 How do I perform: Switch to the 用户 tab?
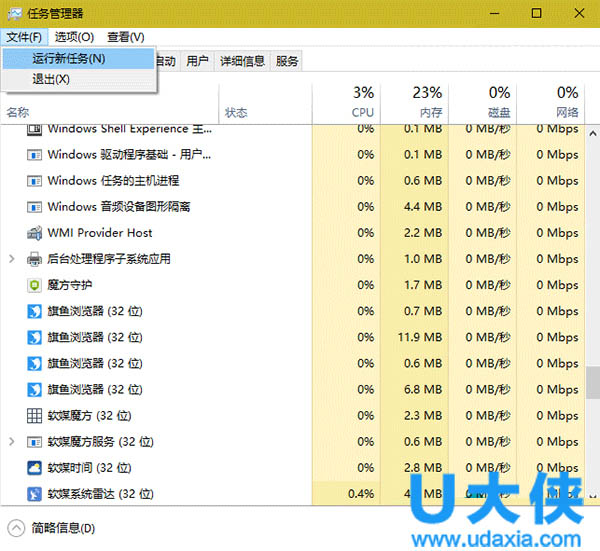[x=197, y=61]
